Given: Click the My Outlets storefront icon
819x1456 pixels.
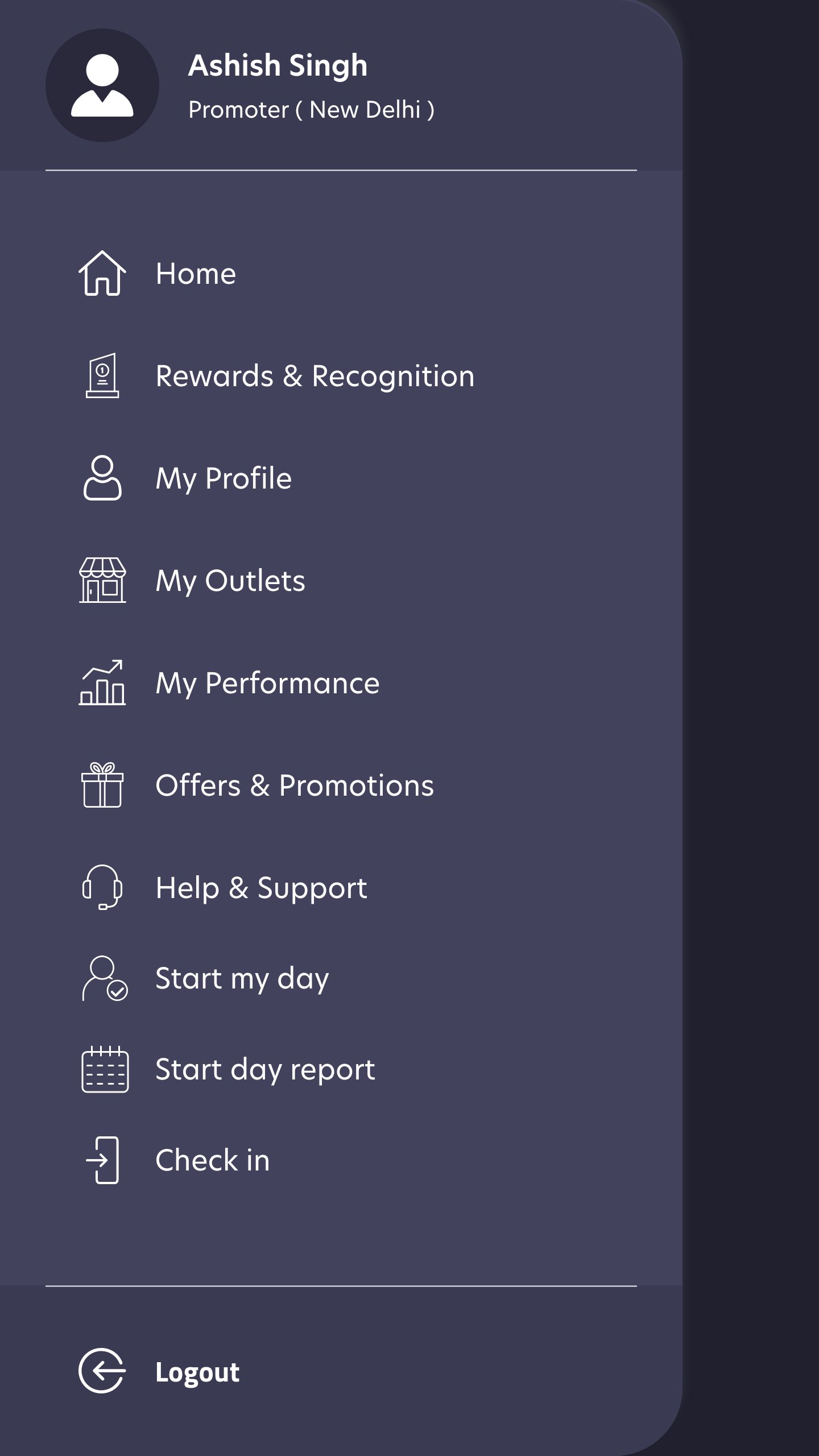Looking at the screenshot, I should [x=102, y=581].
